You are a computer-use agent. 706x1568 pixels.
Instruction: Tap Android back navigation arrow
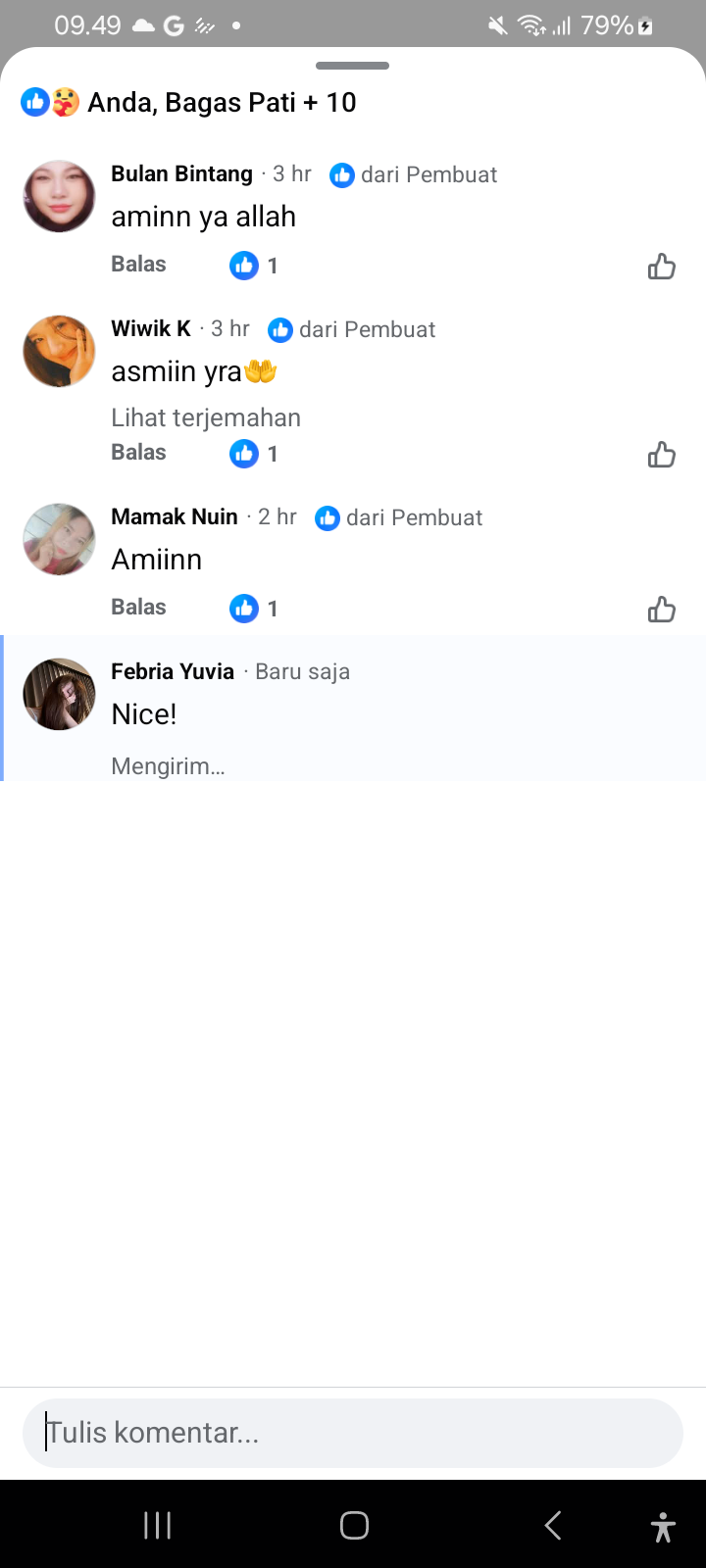(x=553, y=1525)
